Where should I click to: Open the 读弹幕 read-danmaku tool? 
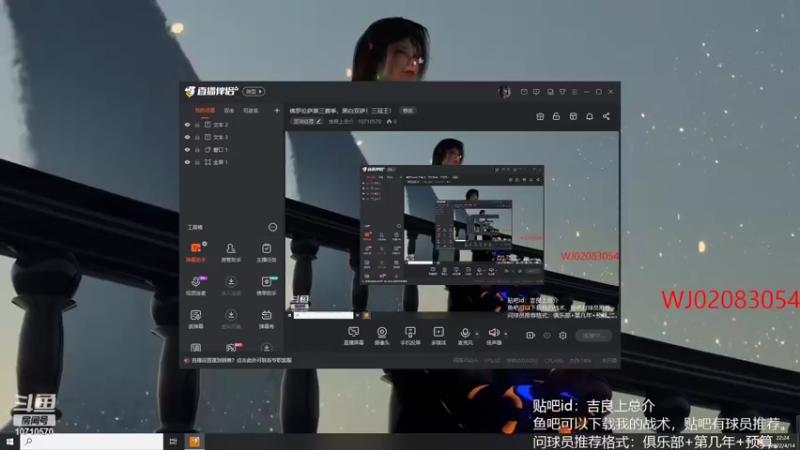pyautogui.click(x=195, y=319)
